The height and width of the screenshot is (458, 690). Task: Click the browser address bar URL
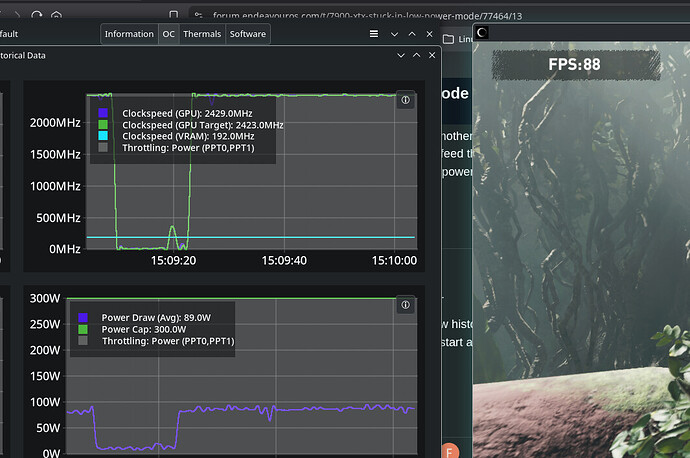point(368,16)
